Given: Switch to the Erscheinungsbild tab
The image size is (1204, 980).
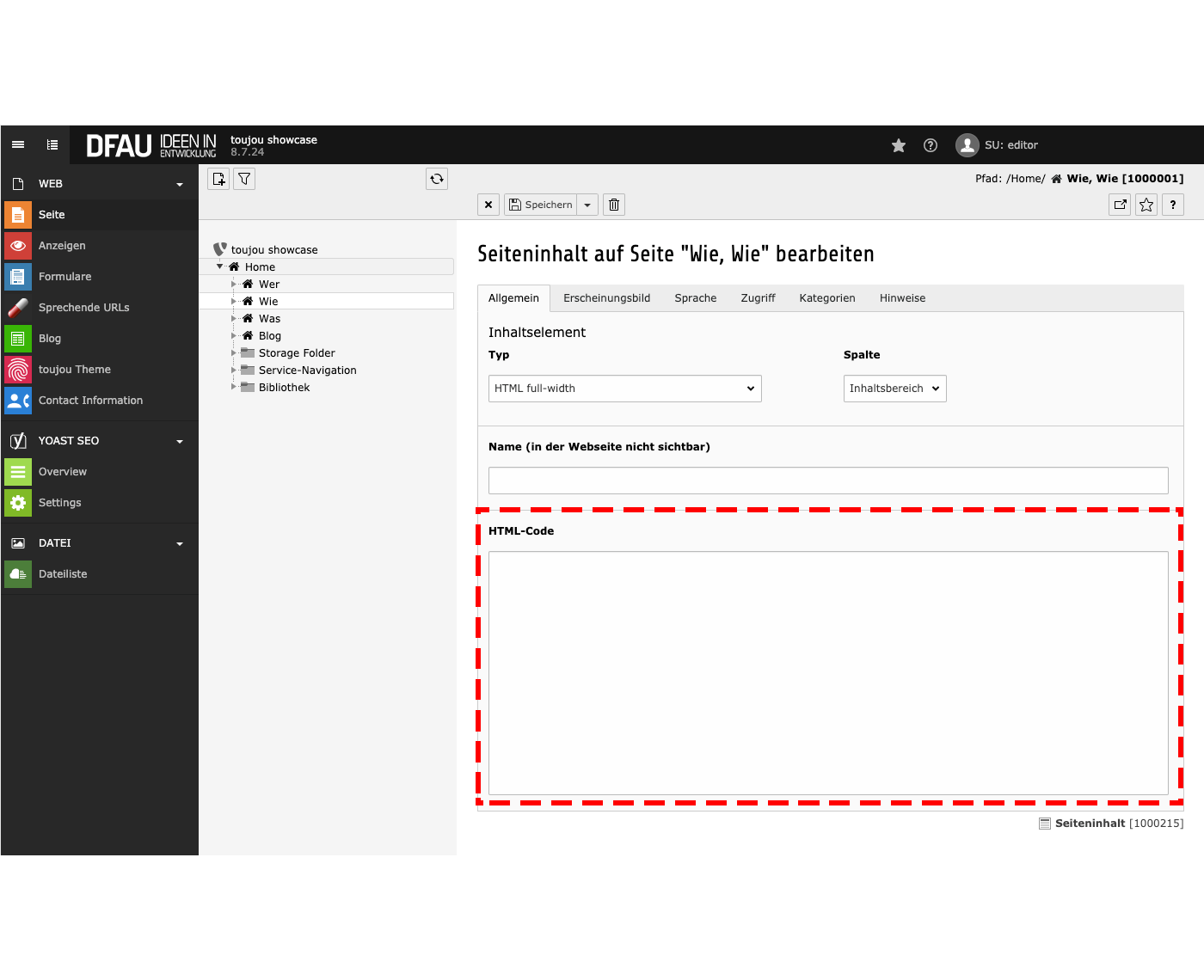Looking at the screenshot, I should (x=606, y=298).
